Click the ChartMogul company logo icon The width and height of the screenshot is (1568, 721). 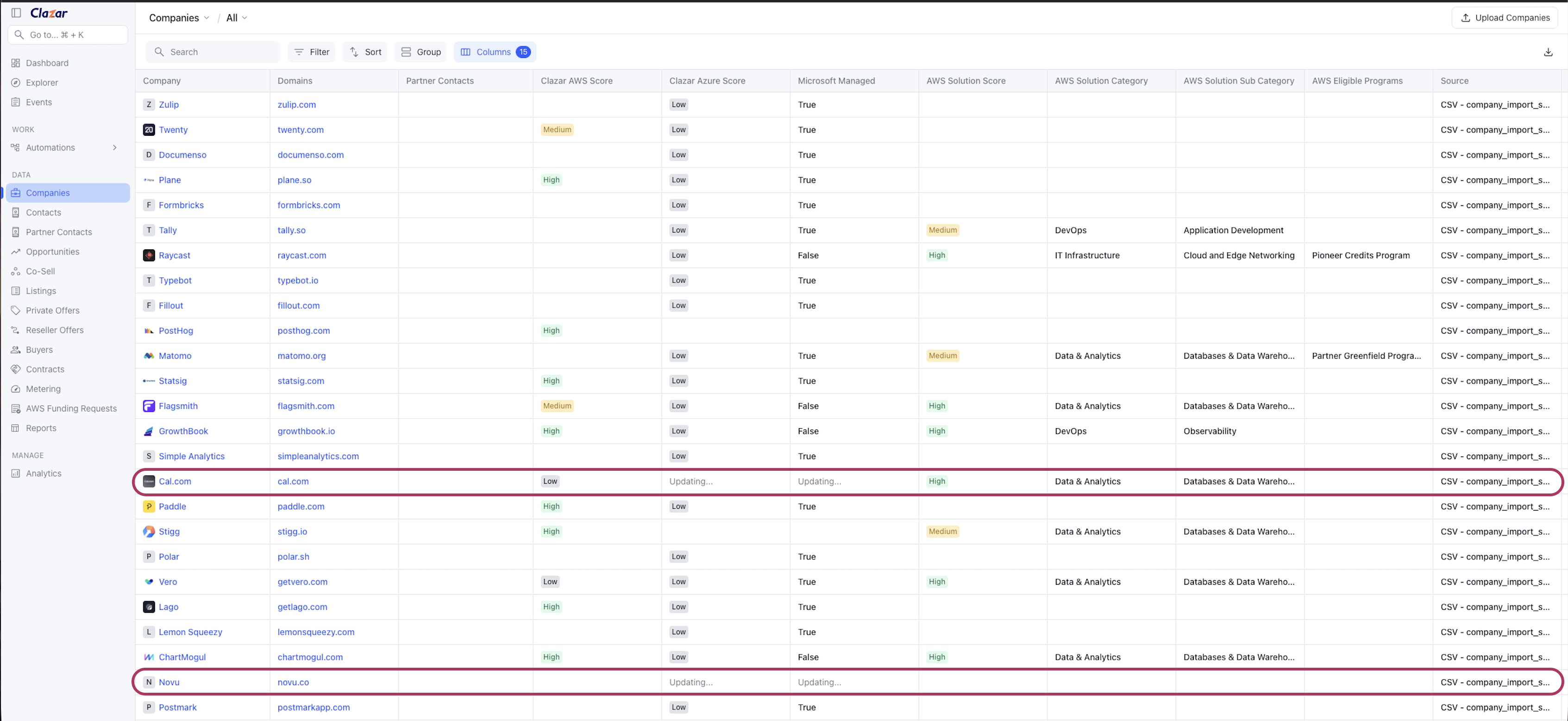149,657
